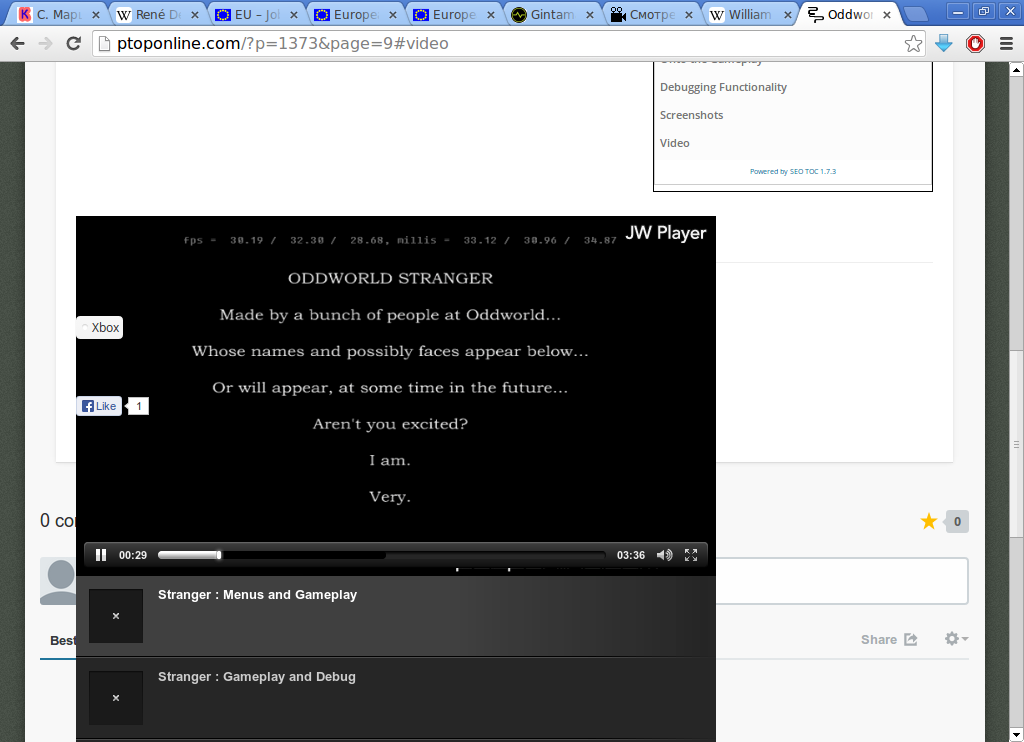Switch to the Gintama tab
Screen dimensions: 1024x742
pos(552,14)
